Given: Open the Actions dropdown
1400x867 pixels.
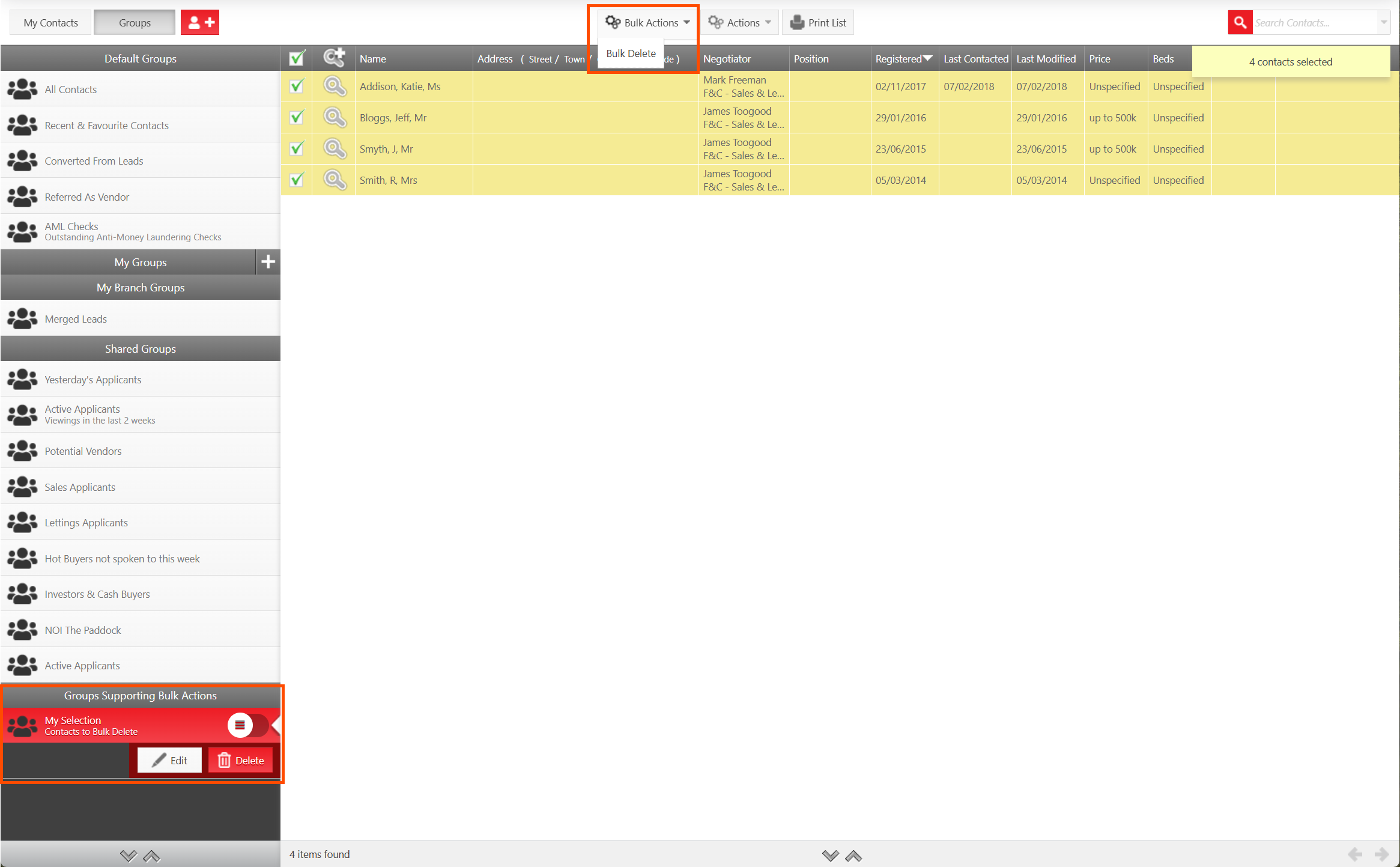Looking at the screenshot, I should tap(740, 23).
